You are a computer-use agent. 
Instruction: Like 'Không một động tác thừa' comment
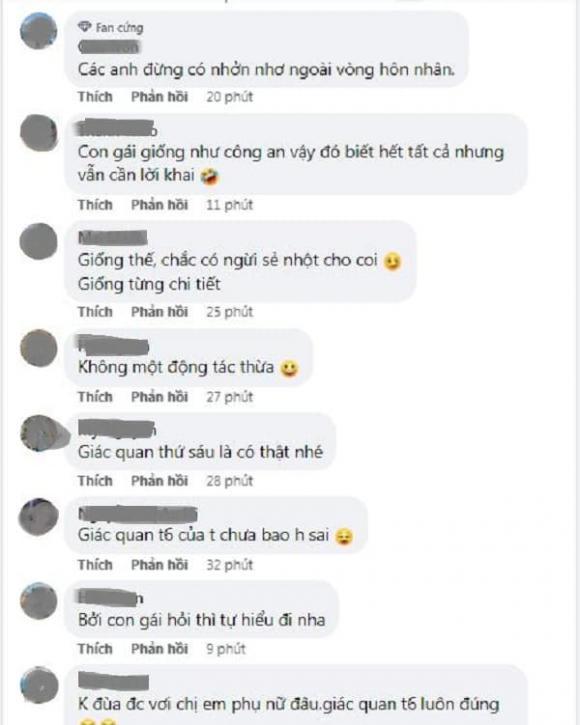click(x=95, y=397)
